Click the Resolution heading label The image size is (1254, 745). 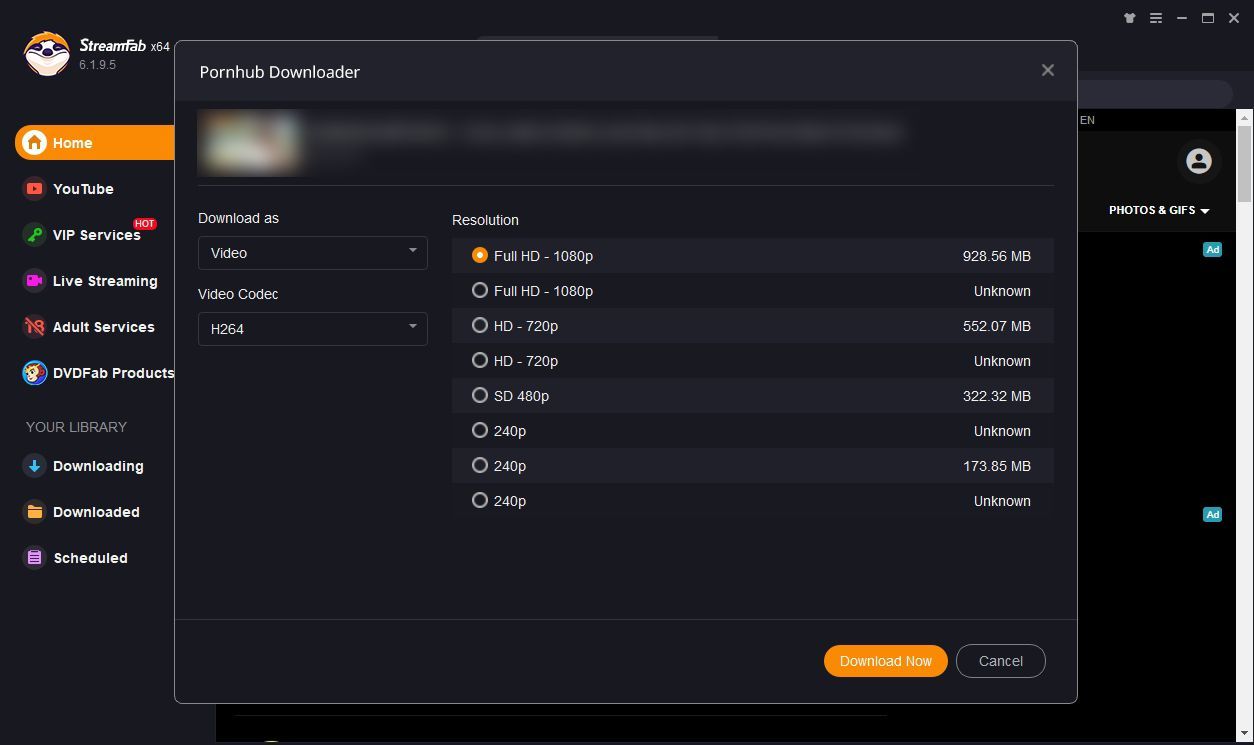[485, 220]
